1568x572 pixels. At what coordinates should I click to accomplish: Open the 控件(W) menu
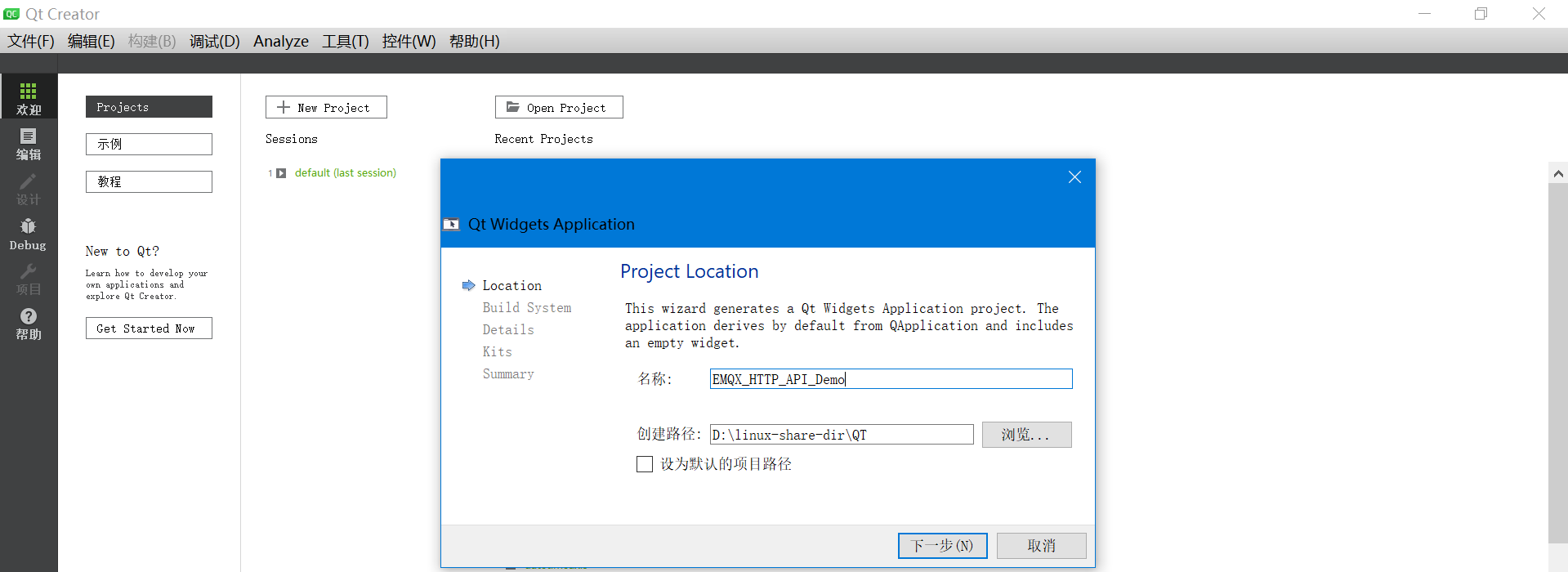409,41
